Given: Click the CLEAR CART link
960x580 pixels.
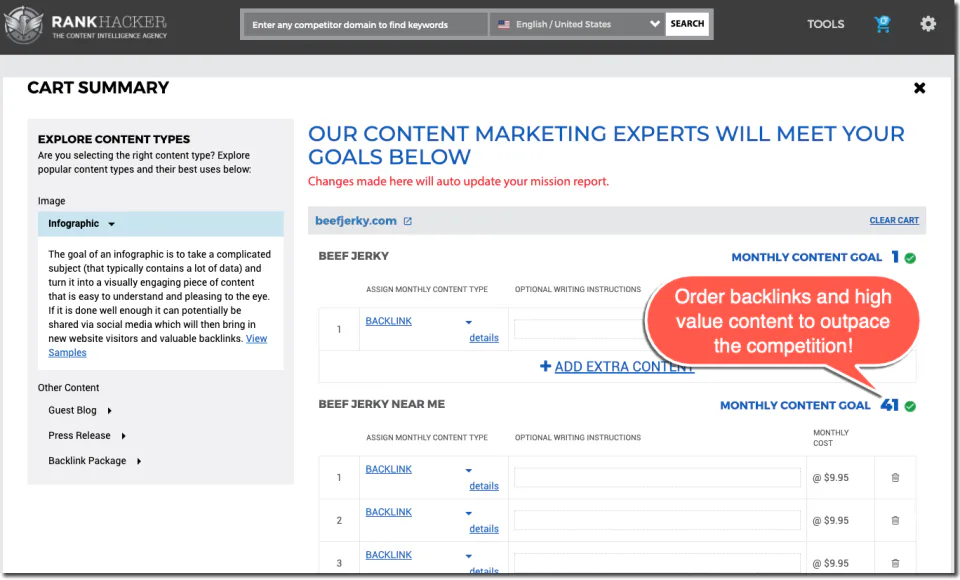Looking at the screenshot, I should tap(894, 220).
